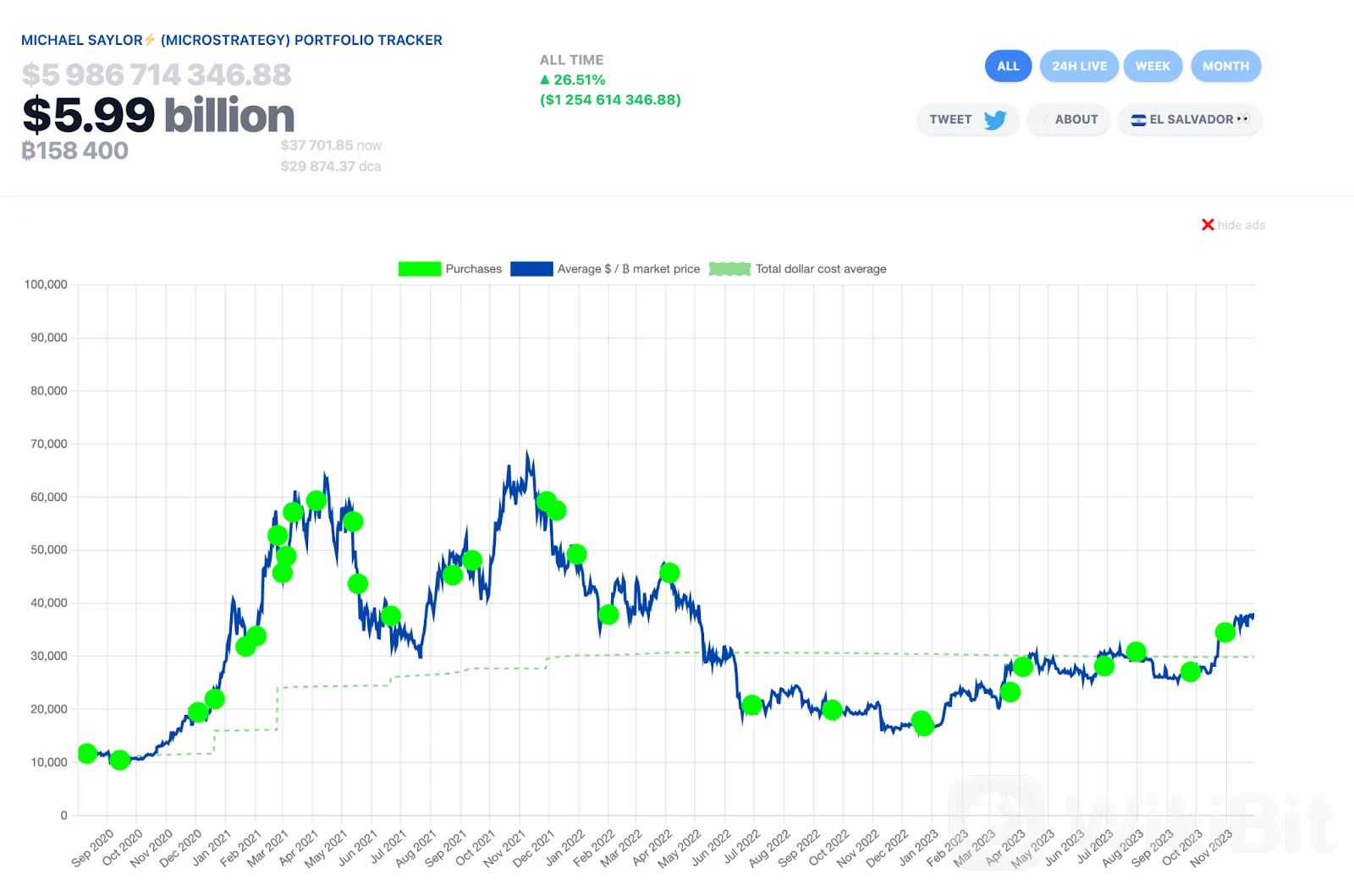Image resolution: width=1354 pixels, height=896 pixels.
Task: Switch to the WEEK range tab
Action: click(1153, 66)
